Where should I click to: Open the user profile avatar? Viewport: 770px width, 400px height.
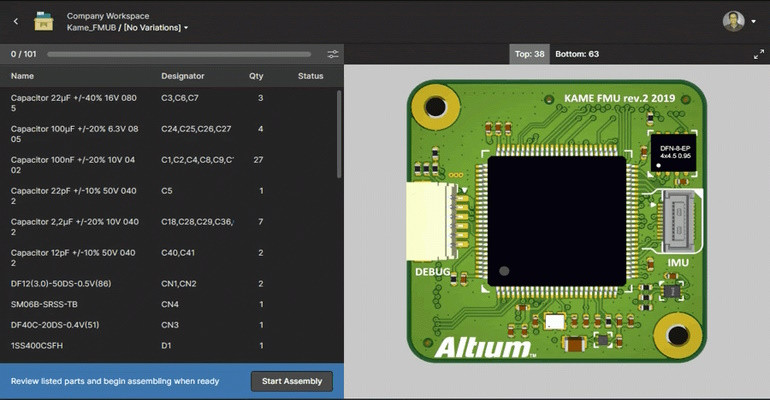click(x=733, y=21)
